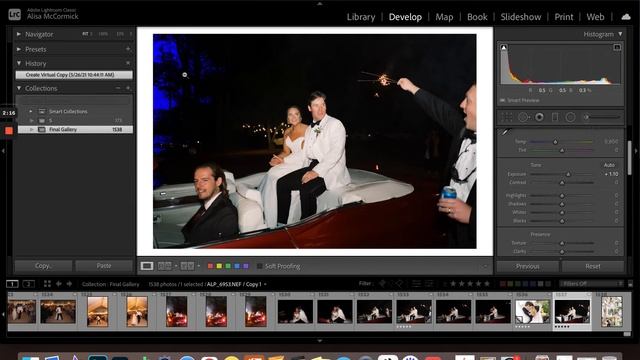
Task: Open the Filters Off preset dropdown
Action: [591, 284]
